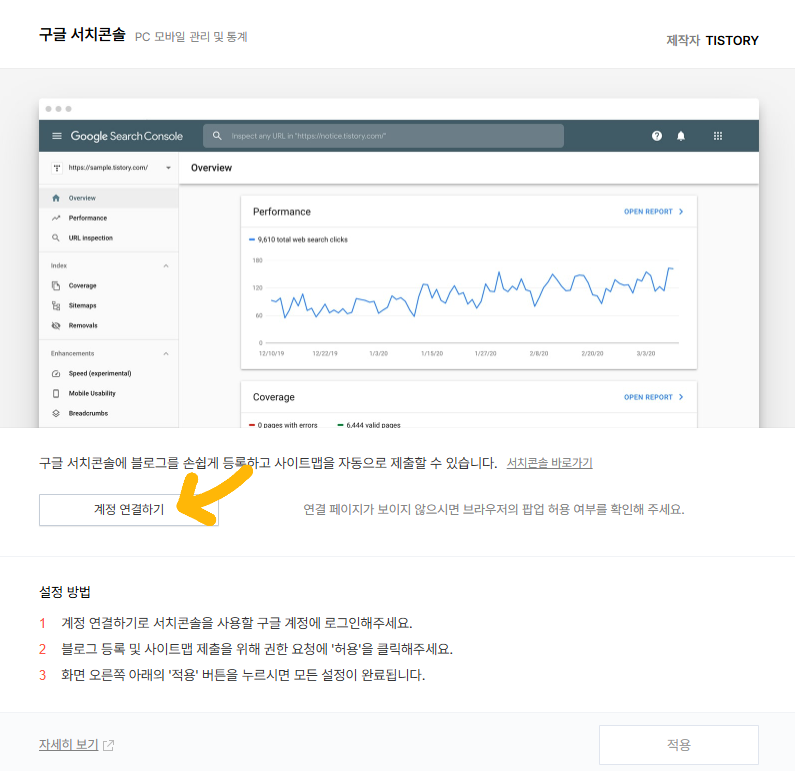
Task: Collapse the Index section chevron
Action: 166,266
